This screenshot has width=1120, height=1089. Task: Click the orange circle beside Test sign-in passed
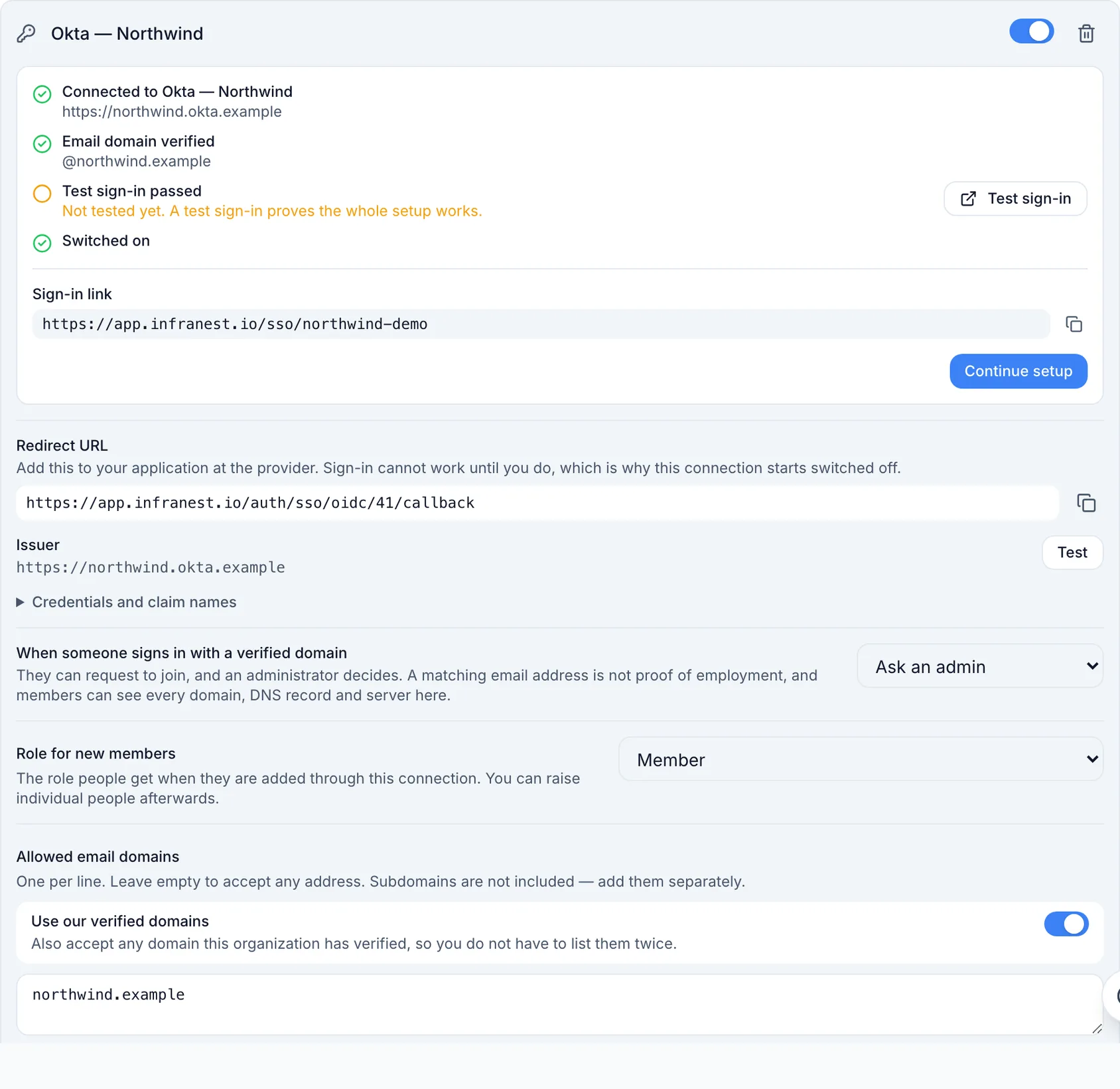click(x=42, y=193)
